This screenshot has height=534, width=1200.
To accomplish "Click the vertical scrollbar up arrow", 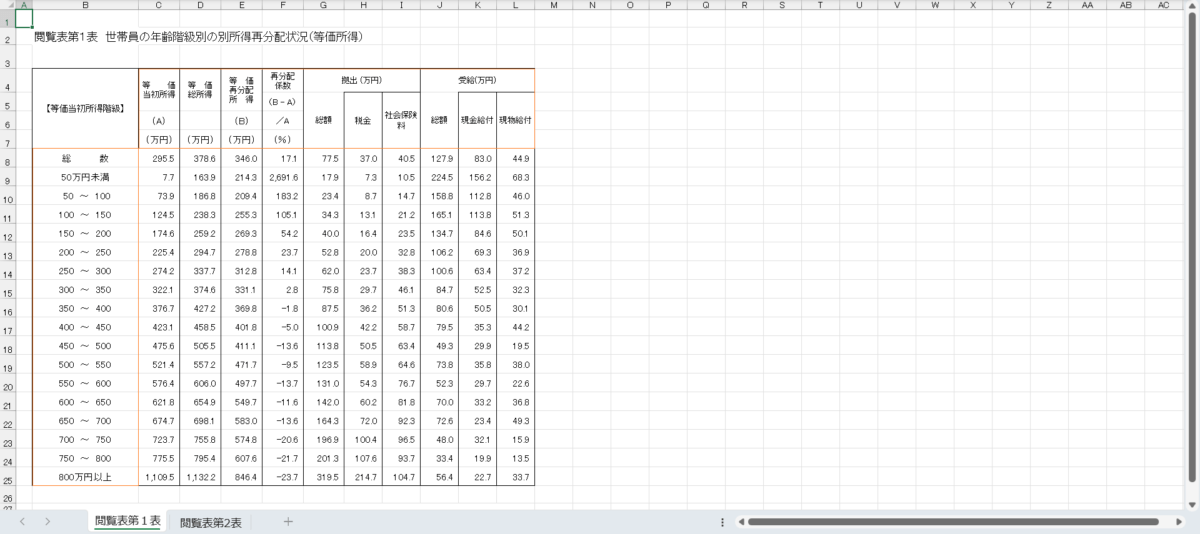I will click(1192, 6).
